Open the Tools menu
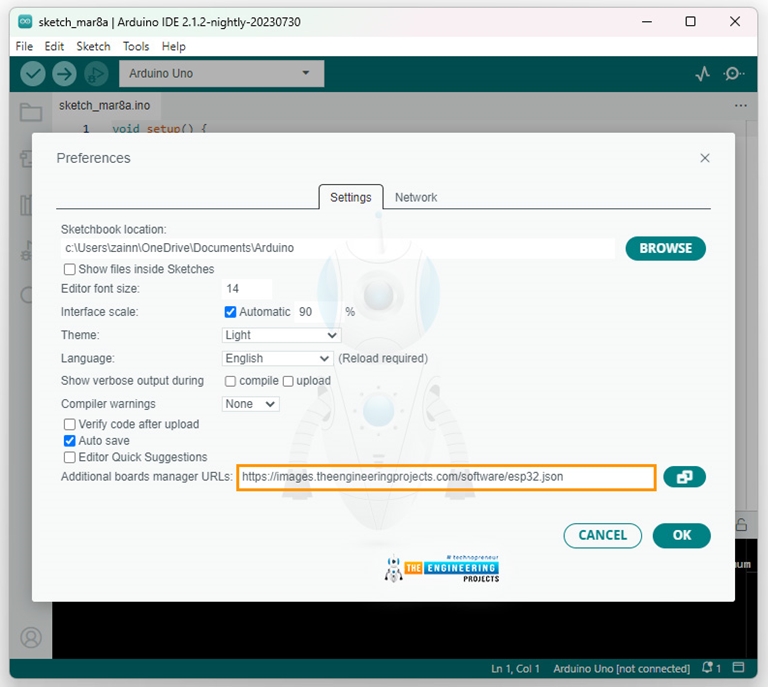Viewport: 768px width, 687px height. pyautogui.click(x=136, y=47)
